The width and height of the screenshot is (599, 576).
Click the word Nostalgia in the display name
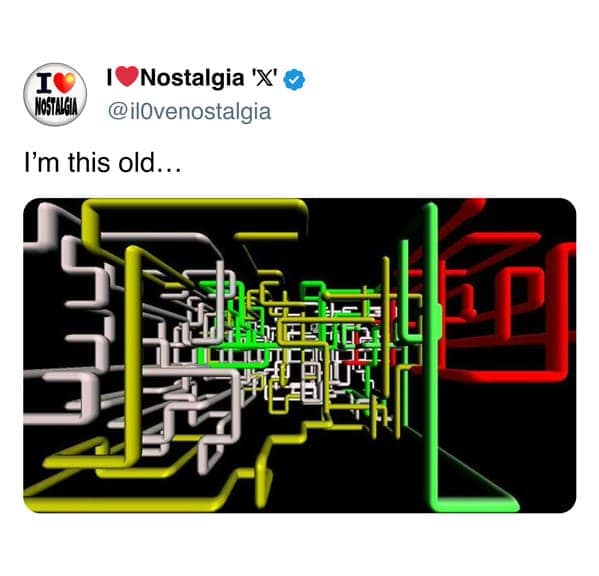tap(193, 78)
